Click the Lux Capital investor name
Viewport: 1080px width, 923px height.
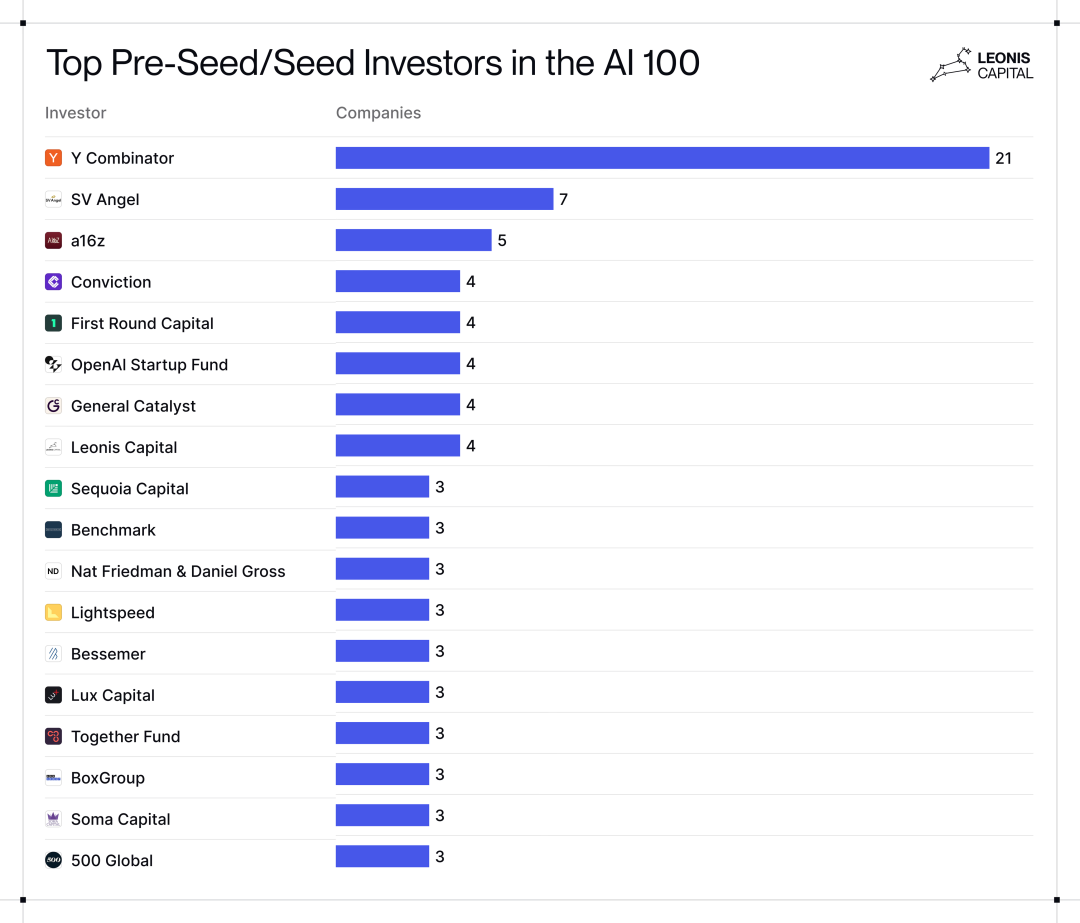(x=112, y=695)
